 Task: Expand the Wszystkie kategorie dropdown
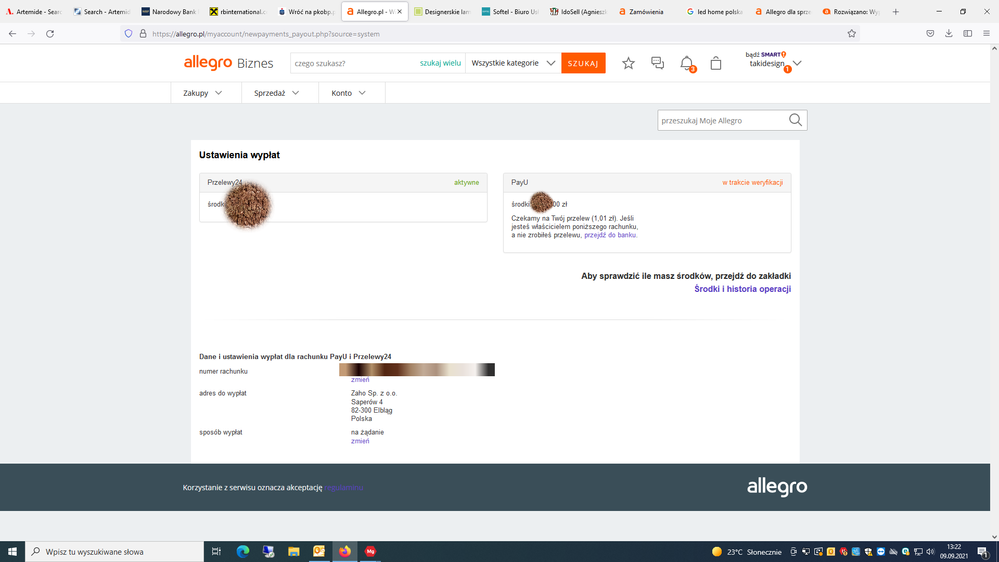pos(513,63)
